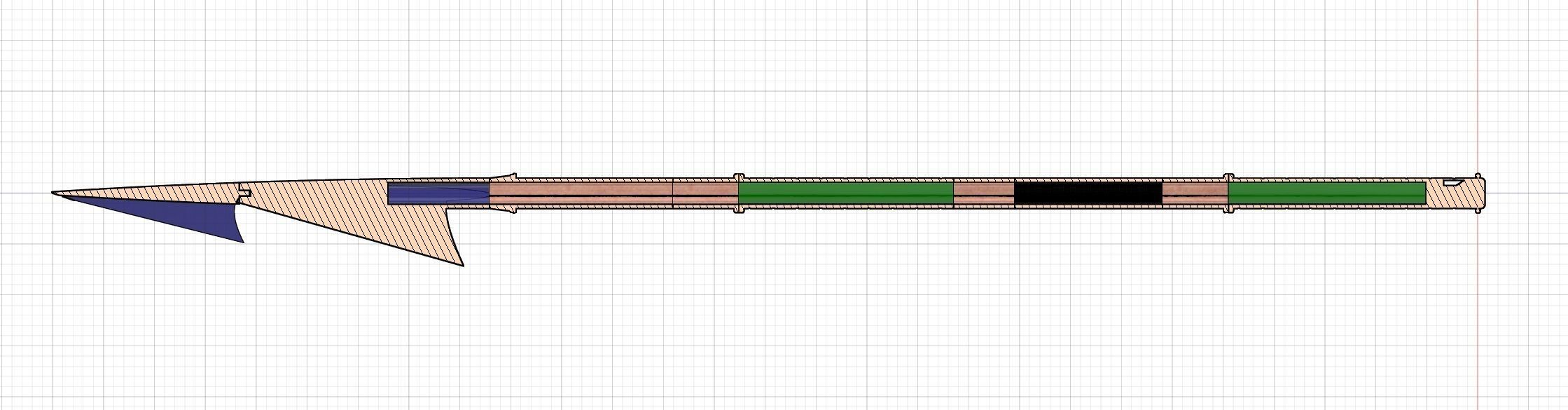
Task: Click the small slot cutout in the end cap
Action: pyautogui.click(x=1455, y=182)
